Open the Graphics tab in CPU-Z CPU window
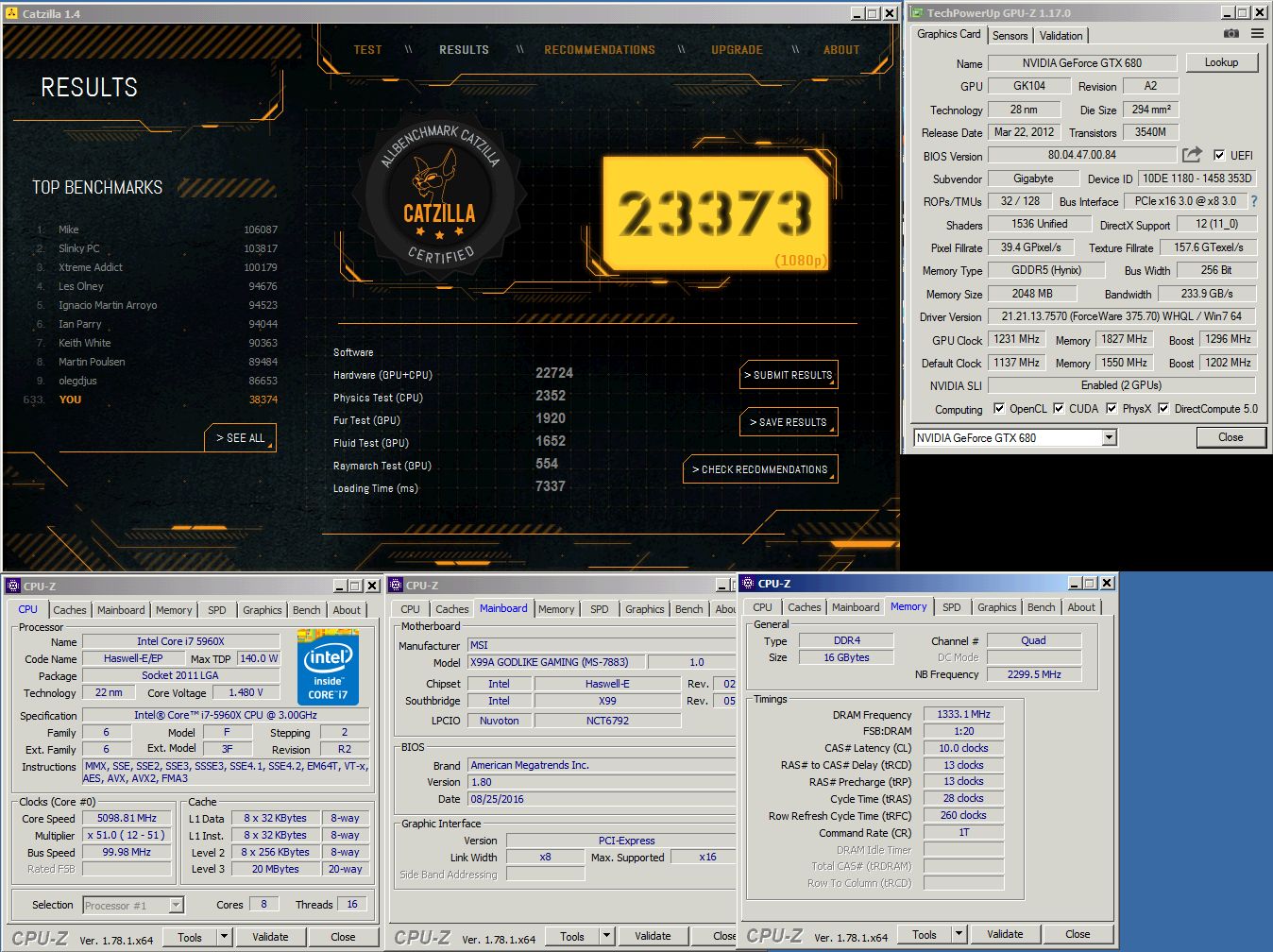 coord(263,610)
